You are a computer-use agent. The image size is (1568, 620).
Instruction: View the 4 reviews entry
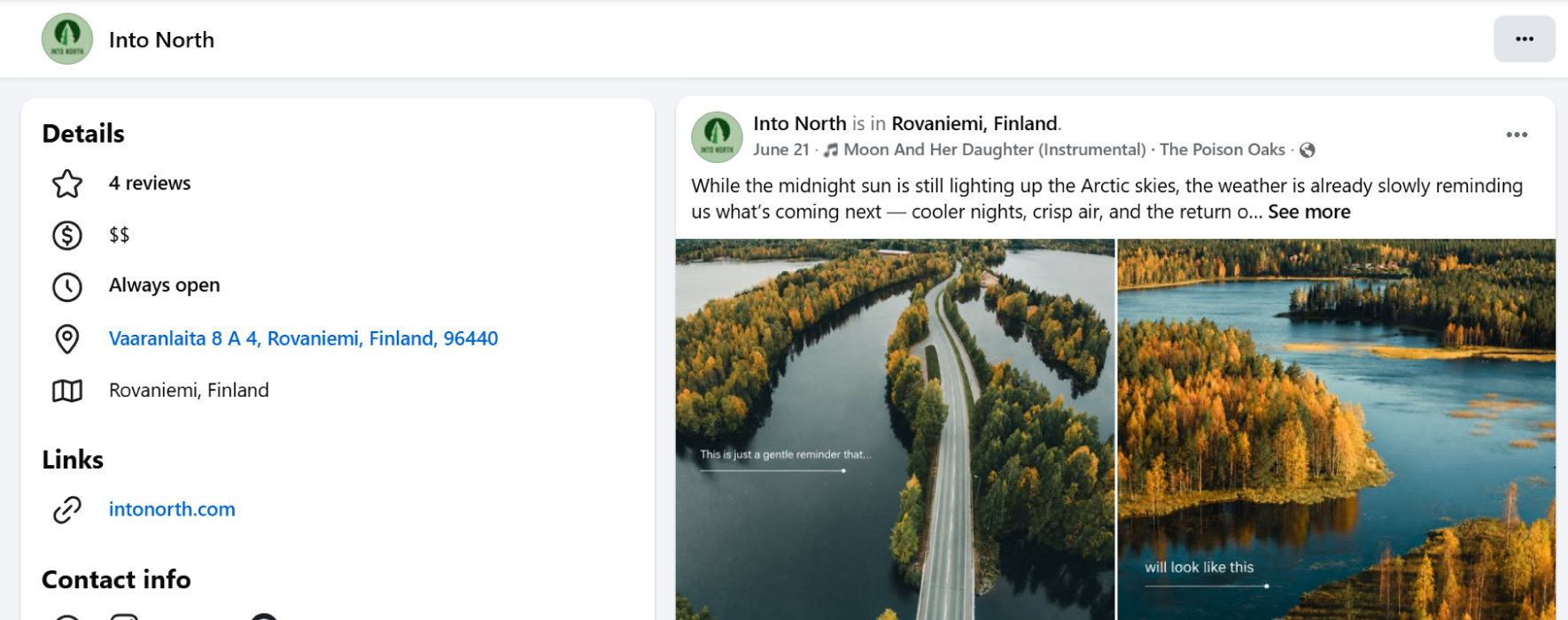click(x=150, y=183)
